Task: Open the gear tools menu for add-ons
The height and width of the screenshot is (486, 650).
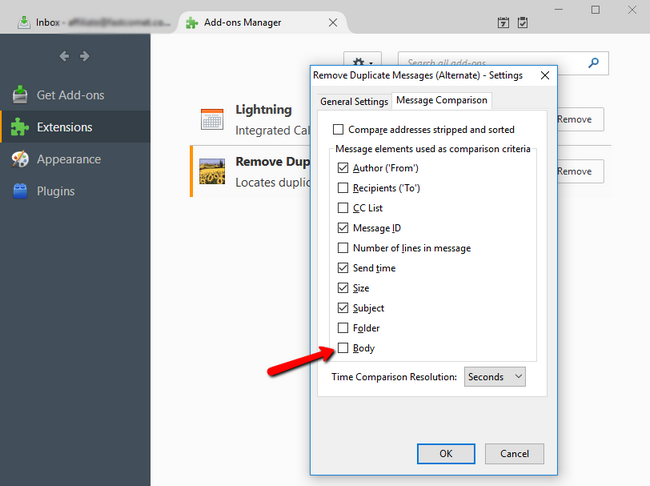Action: point(362,59)
